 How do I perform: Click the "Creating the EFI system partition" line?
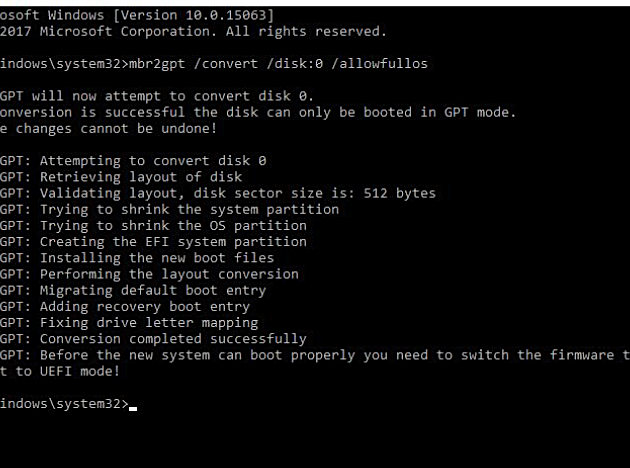pos(173,241)
